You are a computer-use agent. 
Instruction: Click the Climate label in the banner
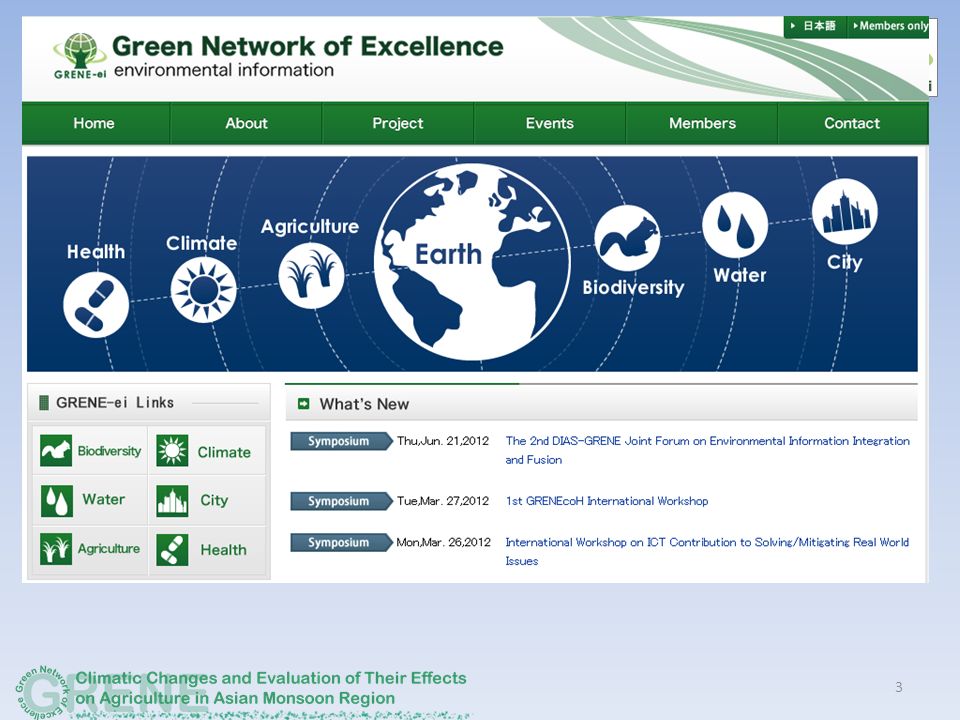tap(201, 243)
